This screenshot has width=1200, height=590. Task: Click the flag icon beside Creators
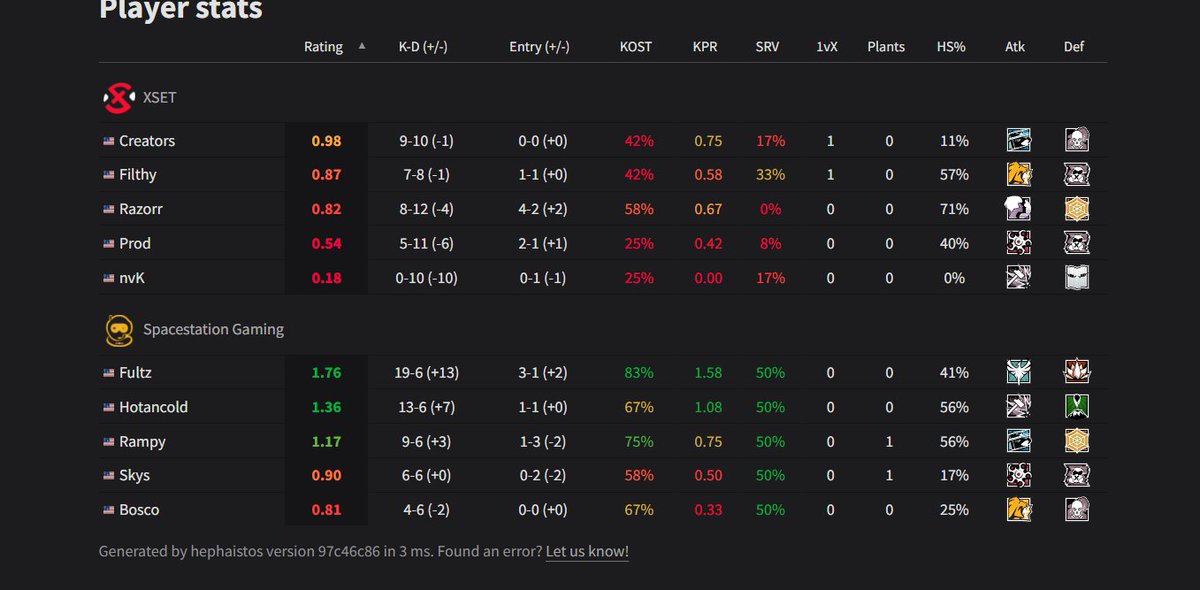point(108,141)
